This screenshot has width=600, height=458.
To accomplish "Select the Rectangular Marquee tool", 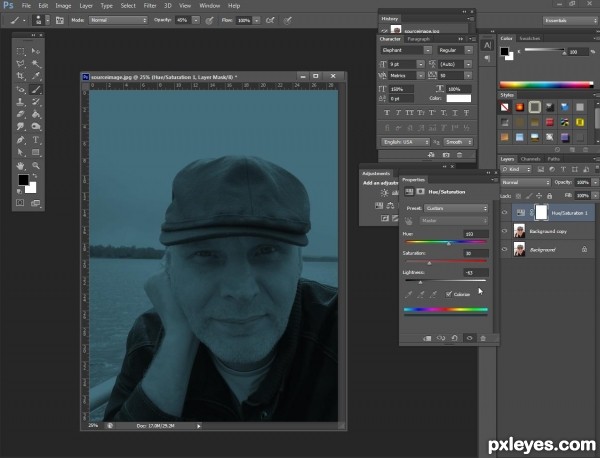I will coord(21,51).
